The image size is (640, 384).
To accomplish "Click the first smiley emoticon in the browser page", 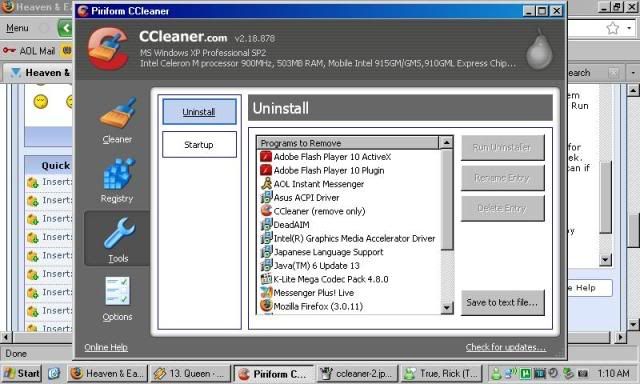I will (40, 101).
